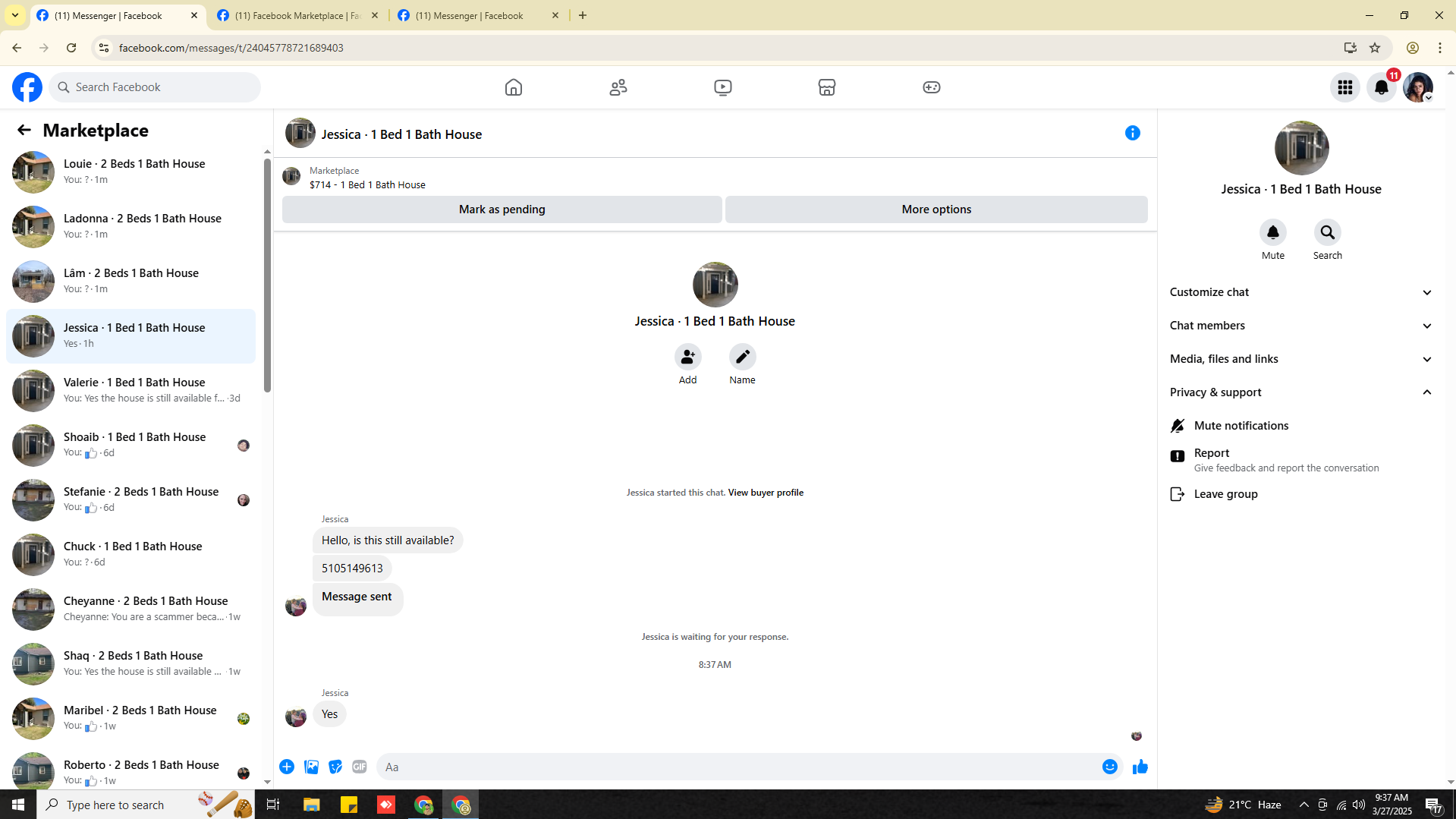Image resolution: width=1456 pixels, height=819 pixels.
Task: Expand the Chat members section
Action: click(x=1301, y=326)
